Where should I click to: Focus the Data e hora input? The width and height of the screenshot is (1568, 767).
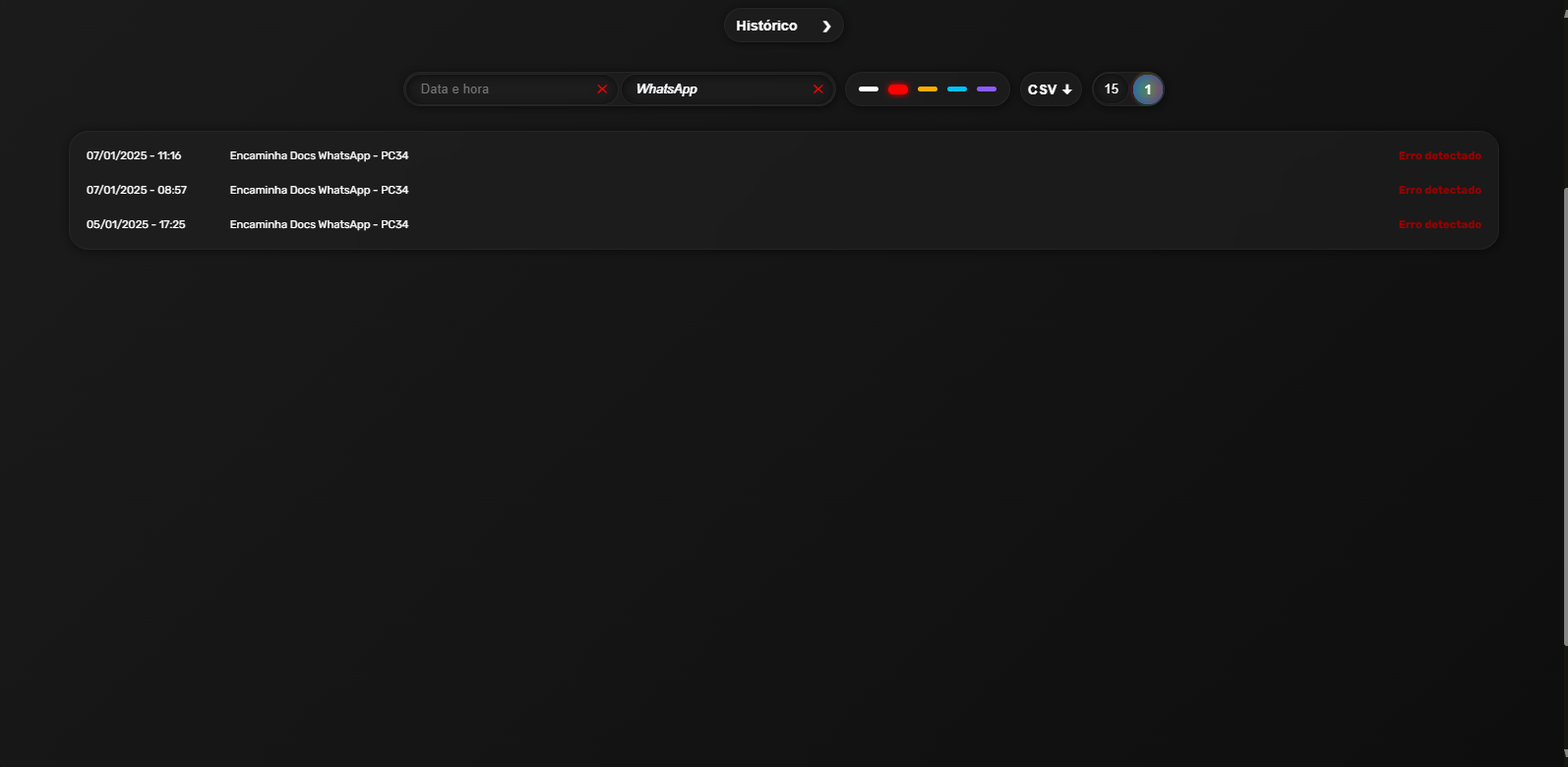[x=502, y=89]
